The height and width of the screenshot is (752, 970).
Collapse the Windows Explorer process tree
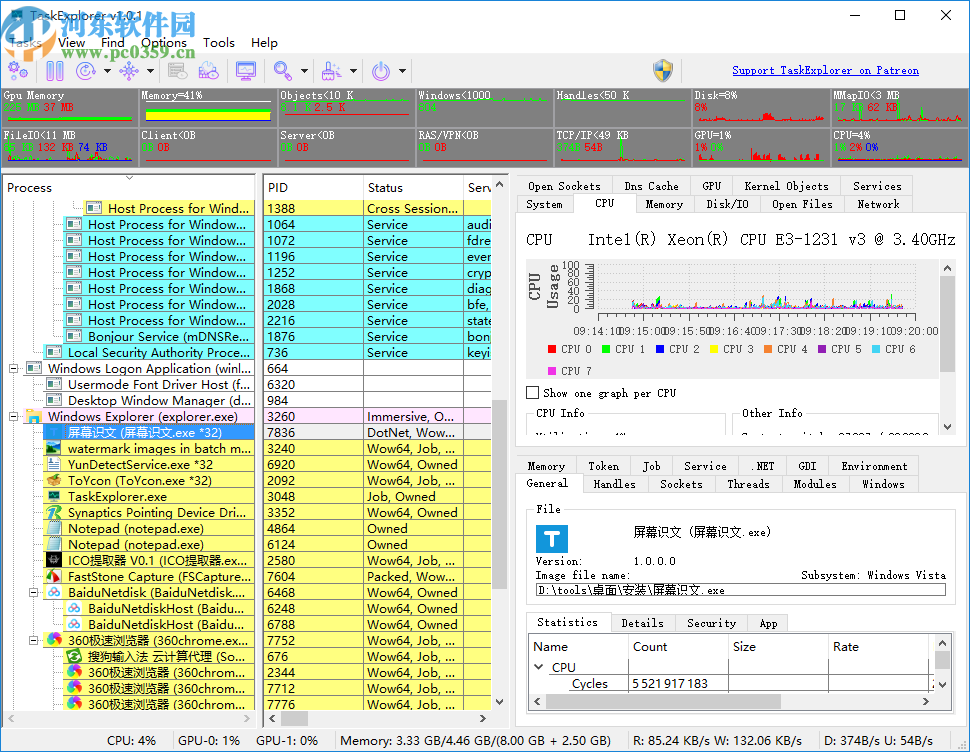tap(15, 417)
